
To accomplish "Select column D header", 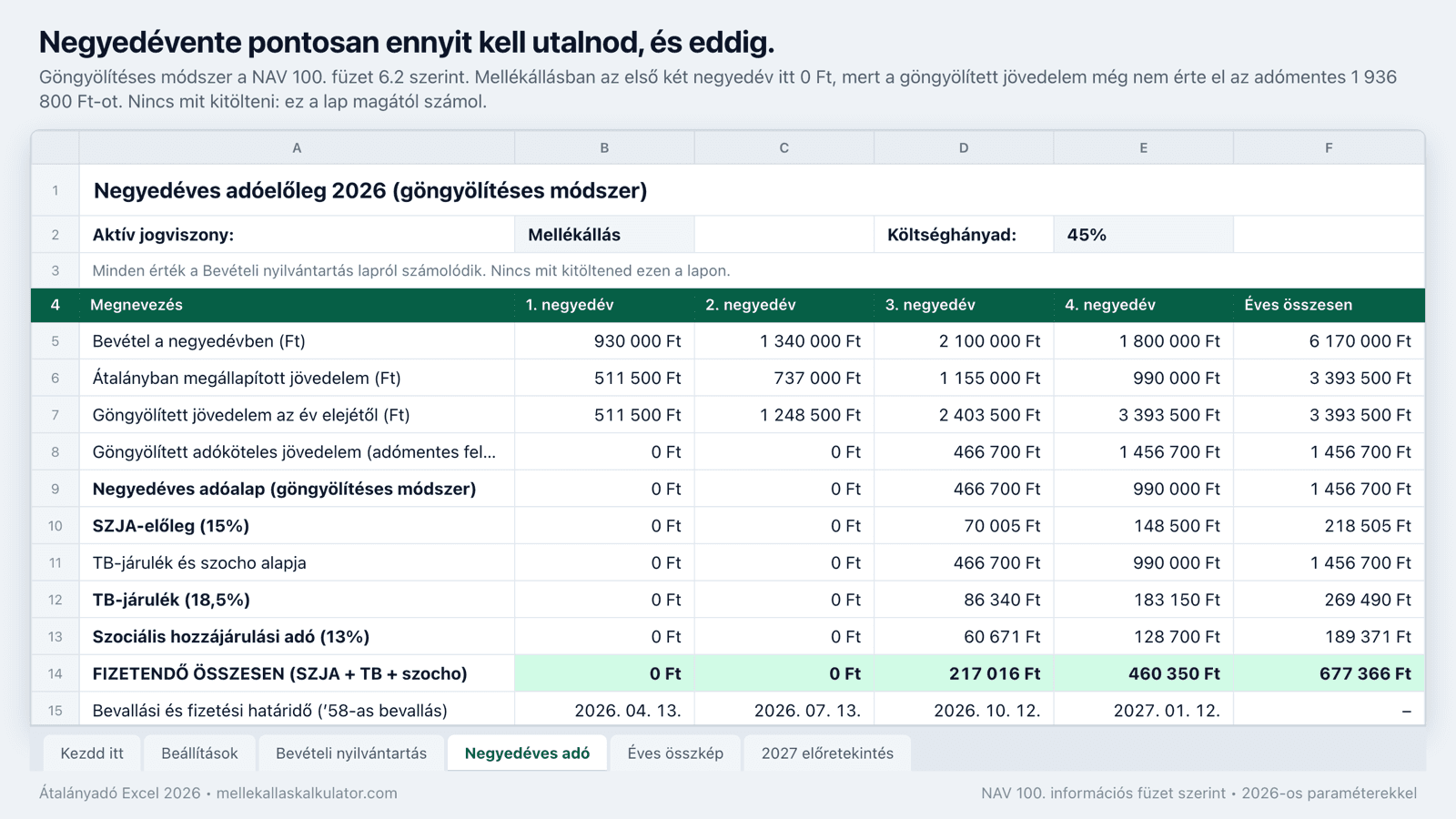I will pyautogui.click(x=964, y=147).
